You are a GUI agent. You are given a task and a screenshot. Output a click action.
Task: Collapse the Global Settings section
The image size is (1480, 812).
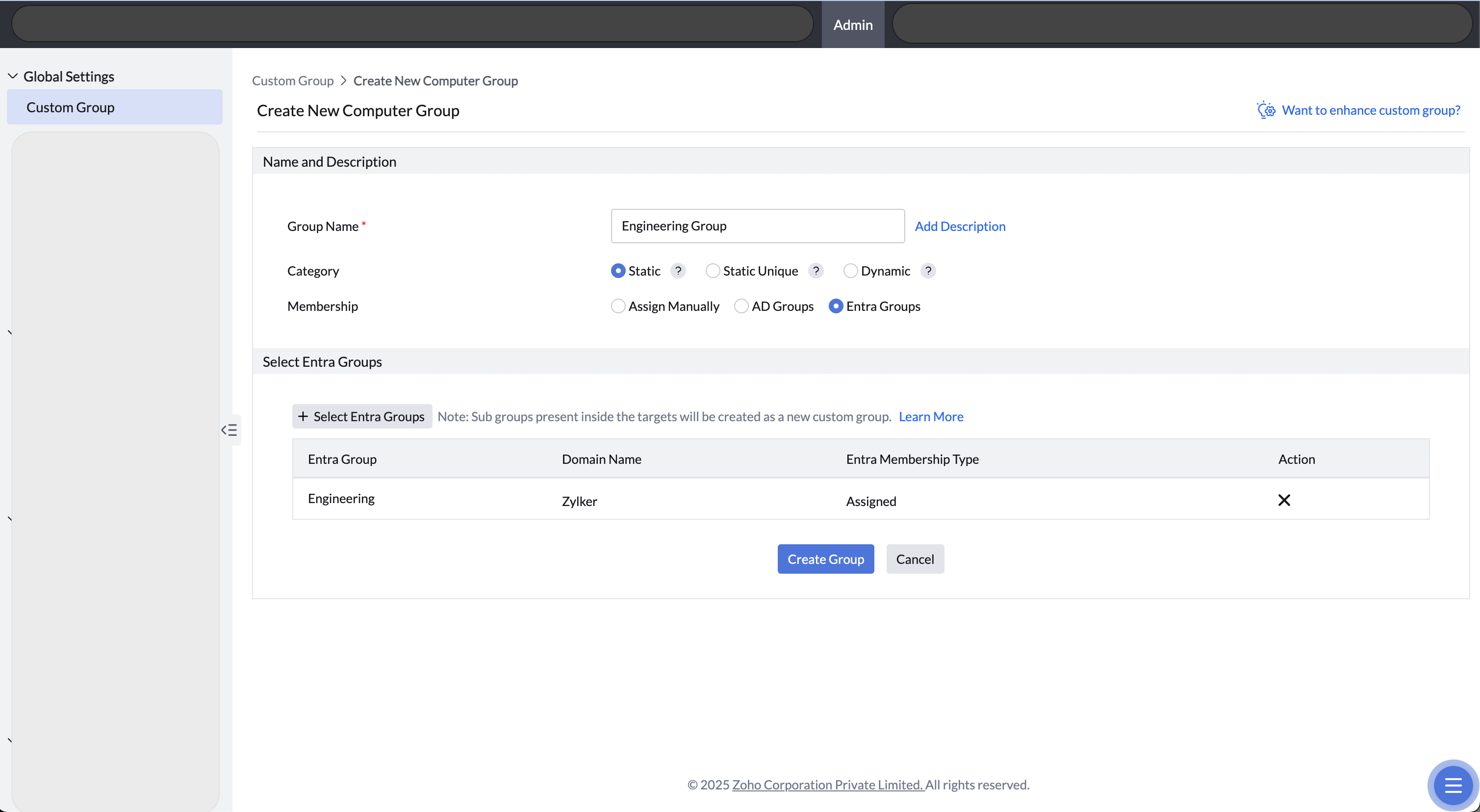click(x=13, y=76)
